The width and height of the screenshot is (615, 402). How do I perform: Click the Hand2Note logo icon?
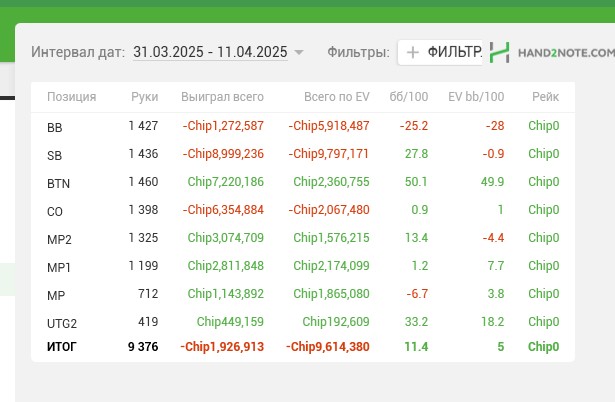pyautogui.click(x=501, y=52)
